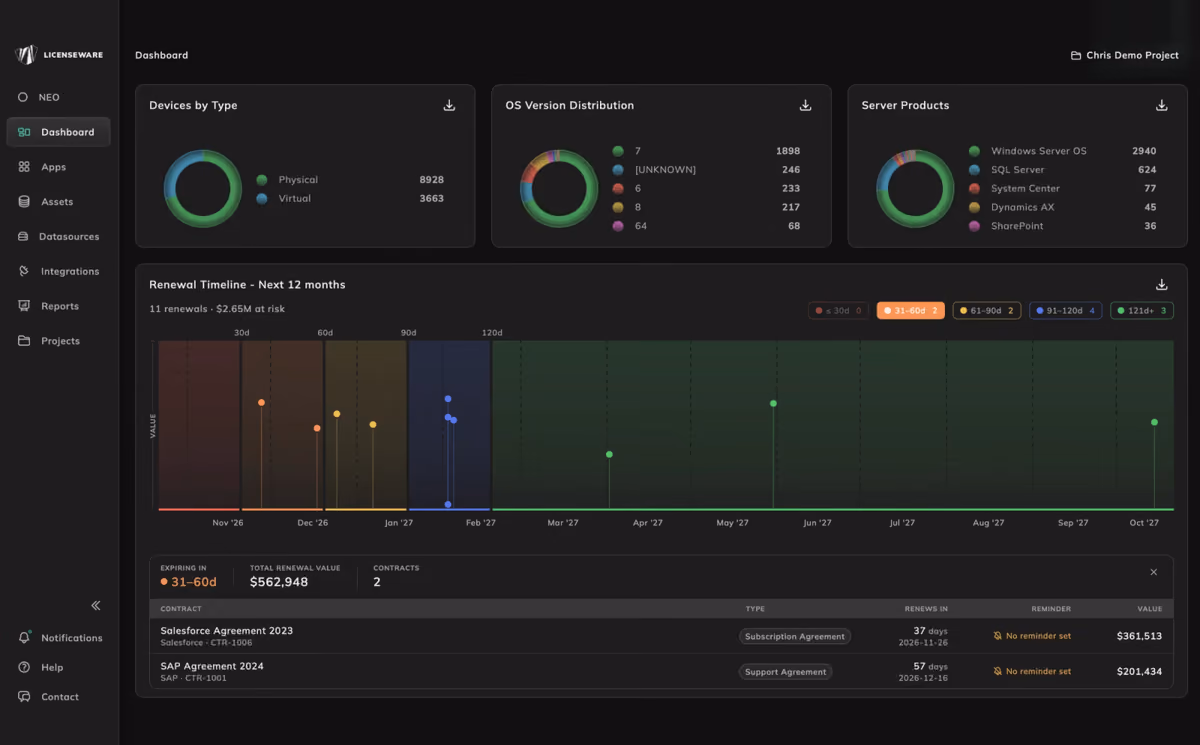Click the green marker near May '27
Screen dimensions: 1200x745
pyautogui.click(x=773, y=403)
